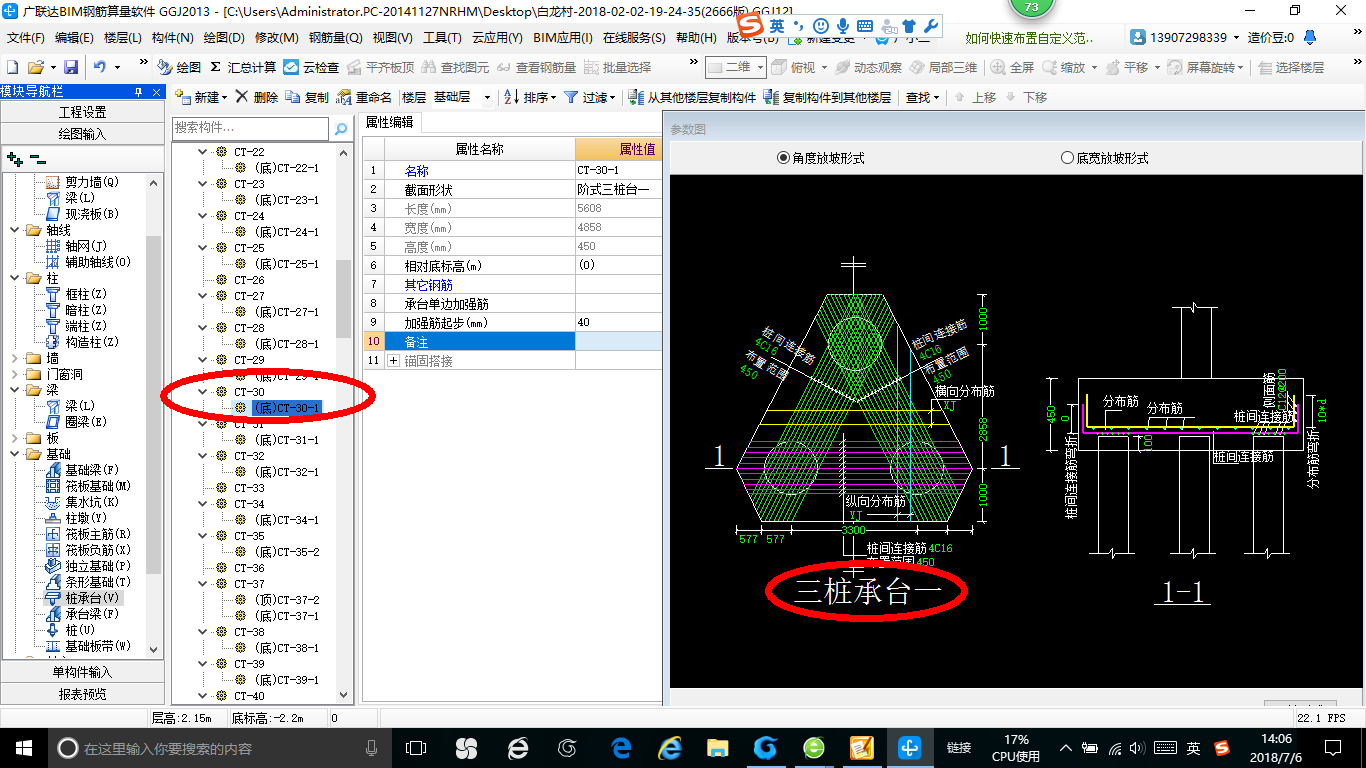Image resolution: width=1366 pixels, height=768 pixels.
Task: Click 从其他楼层复制构件
Action: [692, 97]
